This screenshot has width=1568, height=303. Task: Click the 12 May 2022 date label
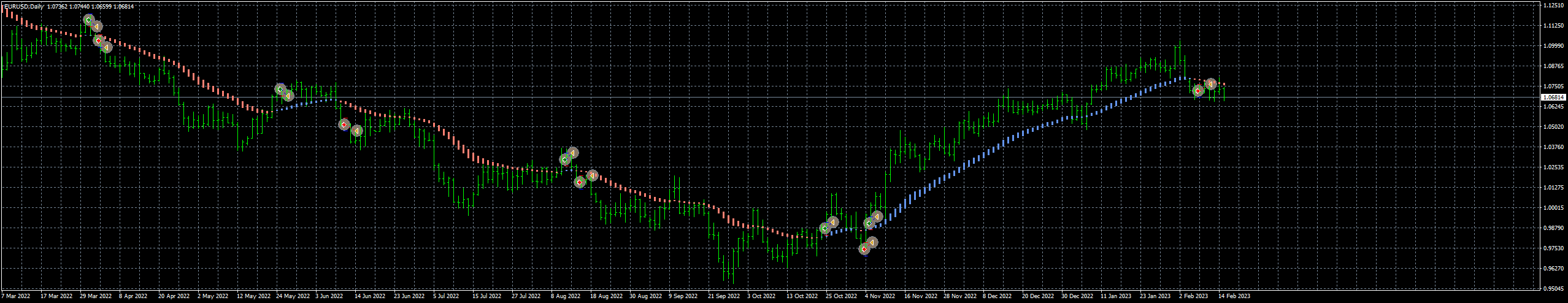click(254, 296)
